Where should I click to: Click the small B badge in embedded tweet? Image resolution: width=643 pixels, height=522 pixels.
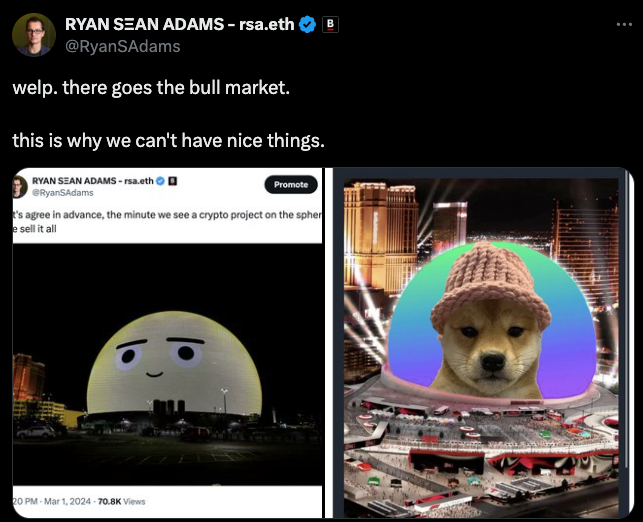coord(173,181)
